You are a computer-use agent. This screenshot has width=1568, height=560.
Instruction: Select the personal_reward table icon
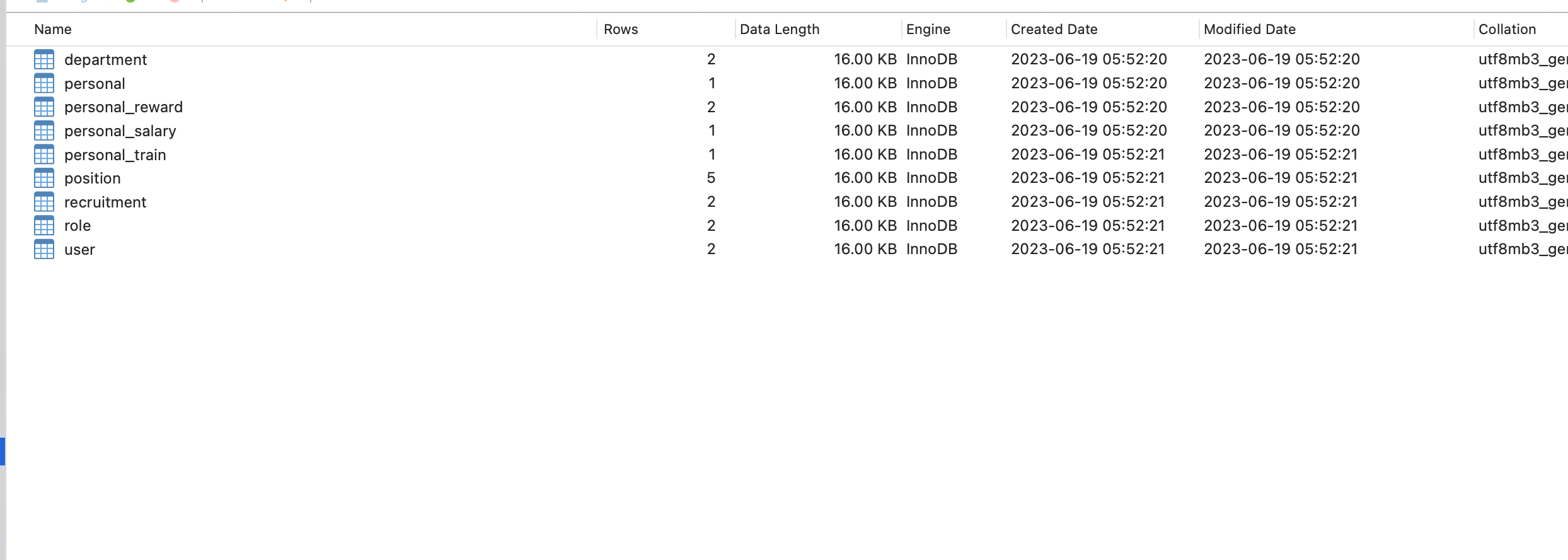click(x=44, y=107)
